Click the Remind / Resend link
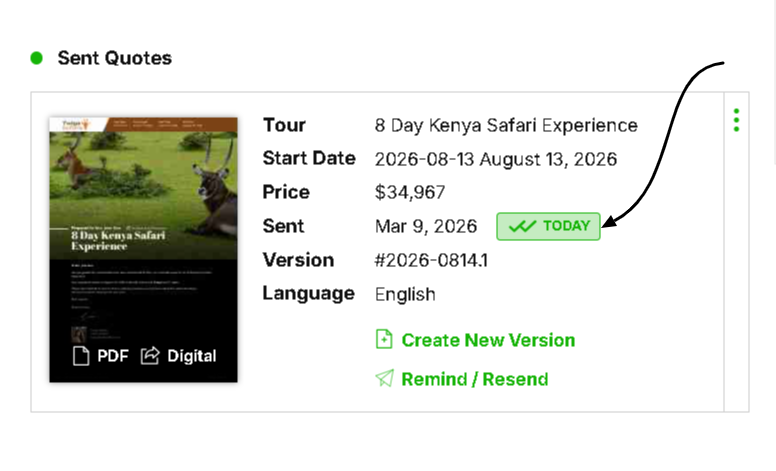The height and width of the screenshot is (471, 776). click(474, 379)
